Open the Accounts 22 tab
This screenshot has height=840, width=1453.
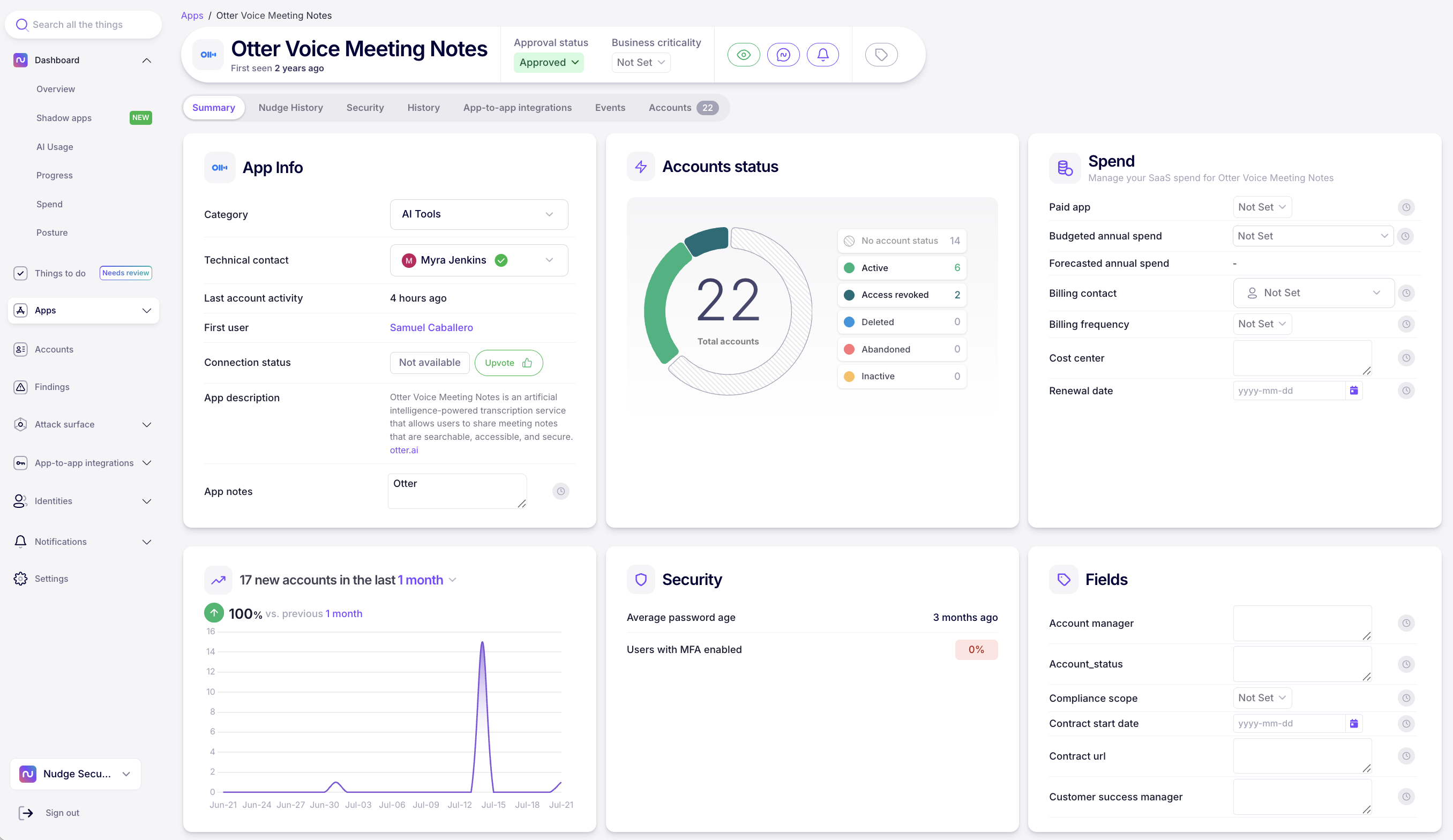pos(683,108)
